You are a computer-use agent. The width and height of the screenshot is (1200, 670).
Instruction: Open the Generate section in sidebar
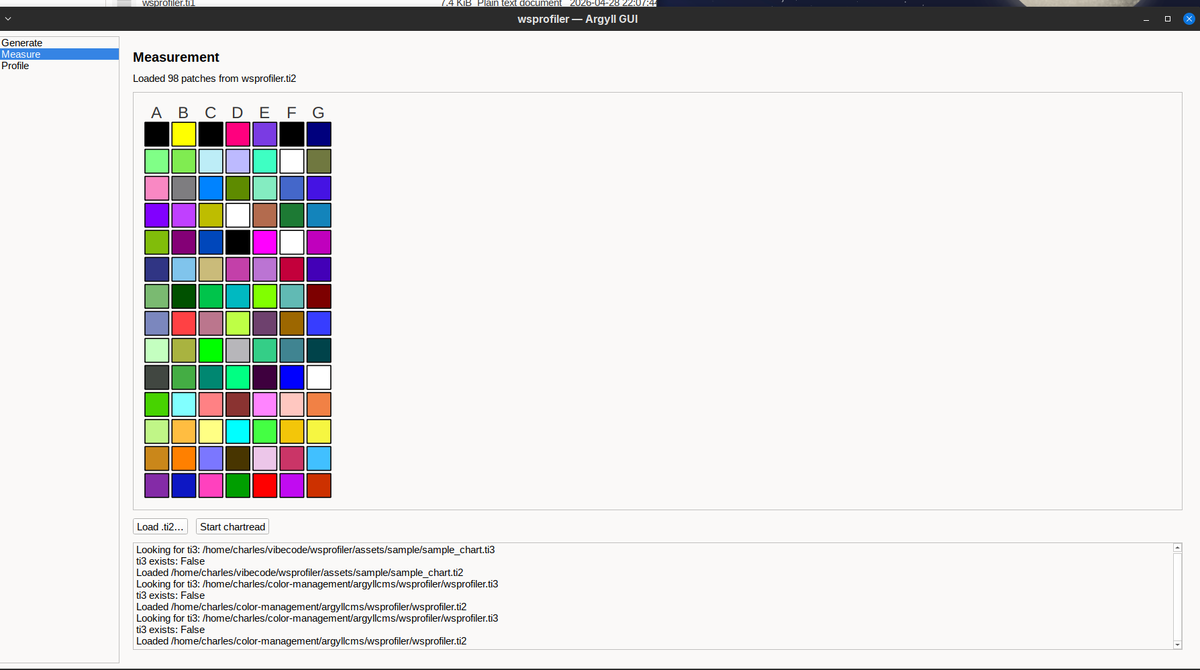22,43
